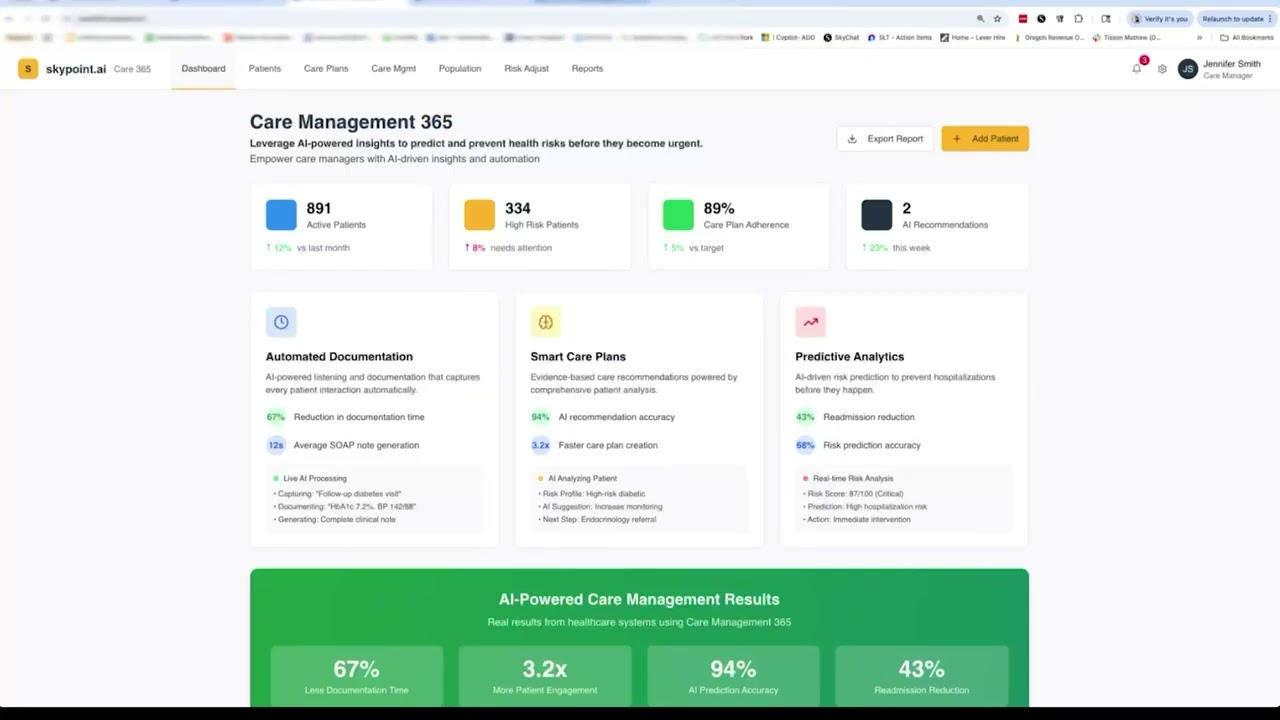Screen dimensions: 1280x720
Task: Click the 43% Readmission reduction badge
Action: [x=805, y=417]
